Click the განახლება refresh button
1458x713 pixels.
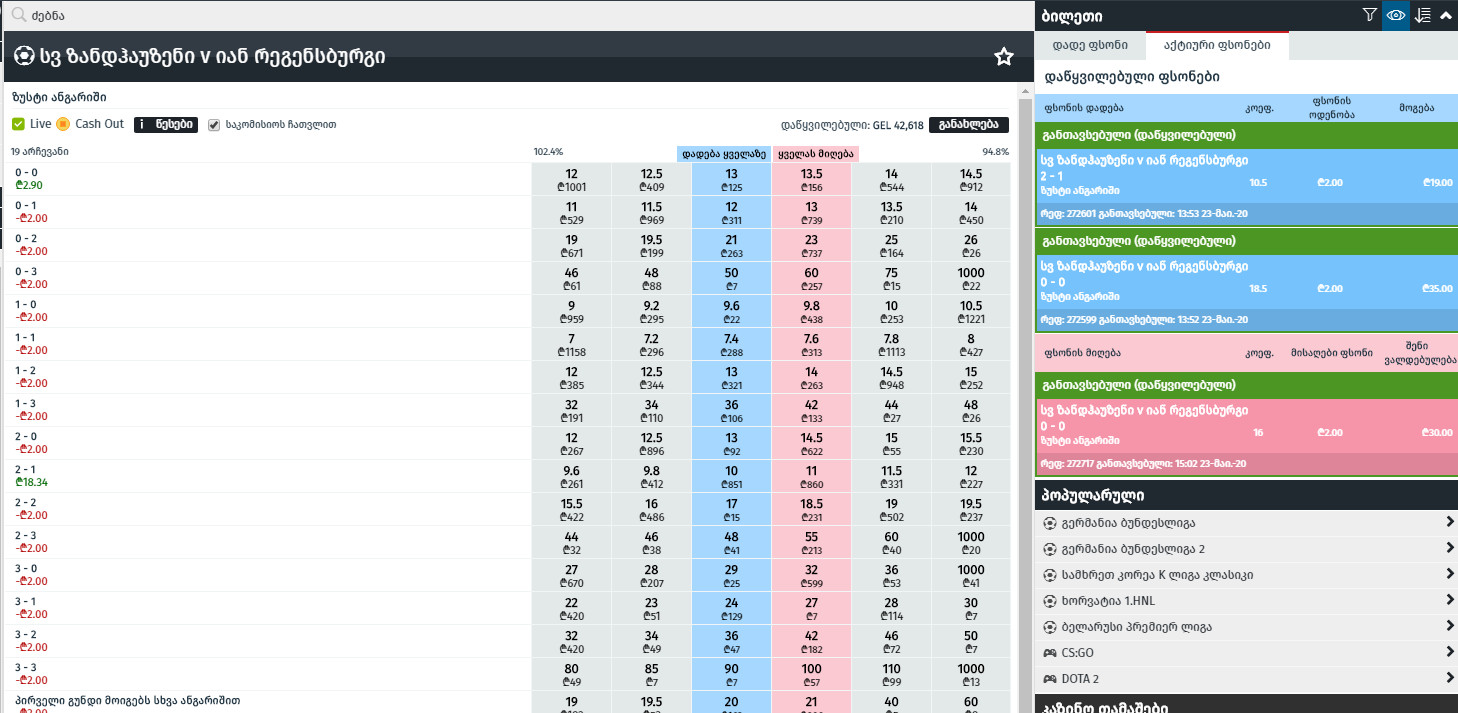(x=968, y=125)
